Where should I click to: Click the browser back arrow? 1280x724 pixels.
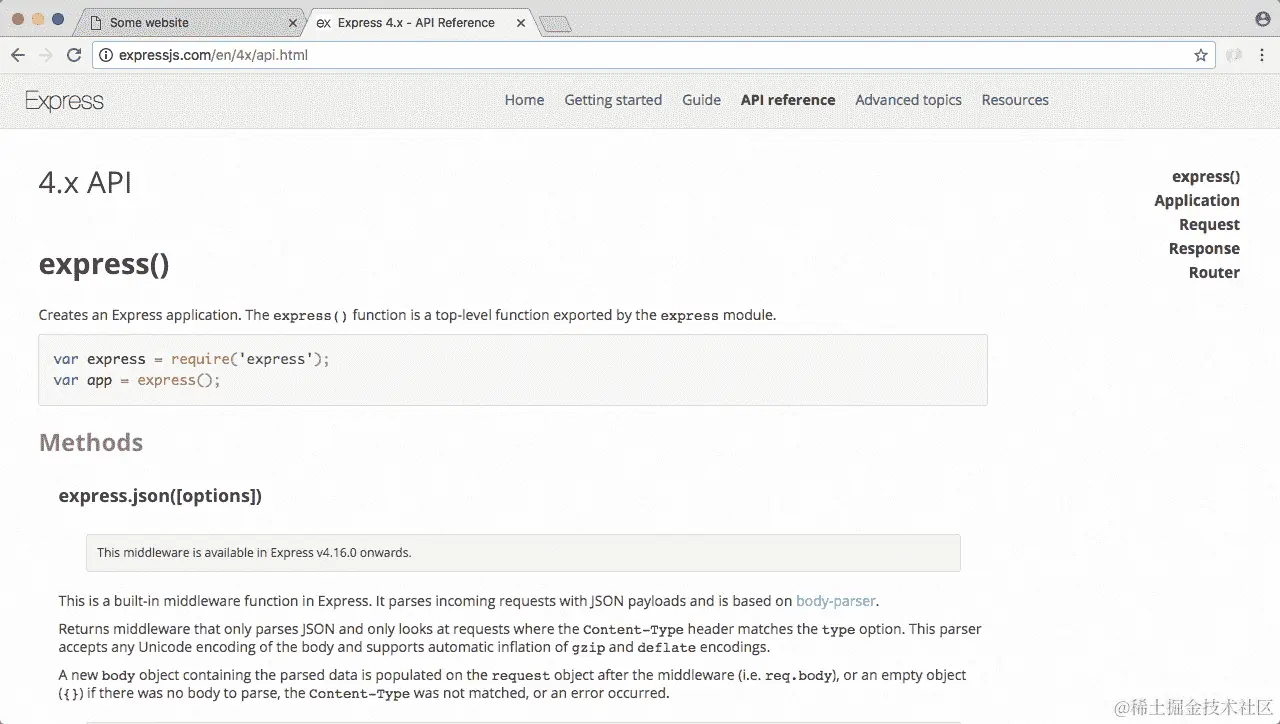18,55
